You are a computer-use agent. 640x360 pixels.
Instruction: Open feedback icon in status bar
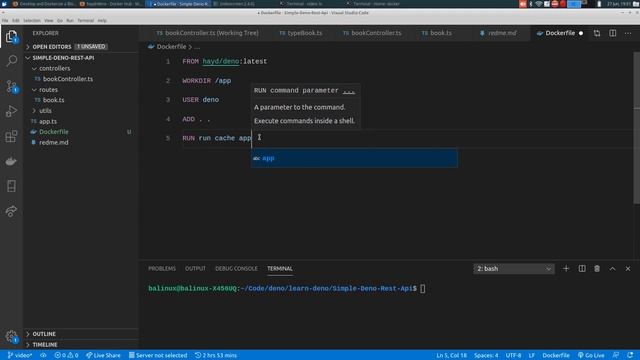[x=616, y=355]
